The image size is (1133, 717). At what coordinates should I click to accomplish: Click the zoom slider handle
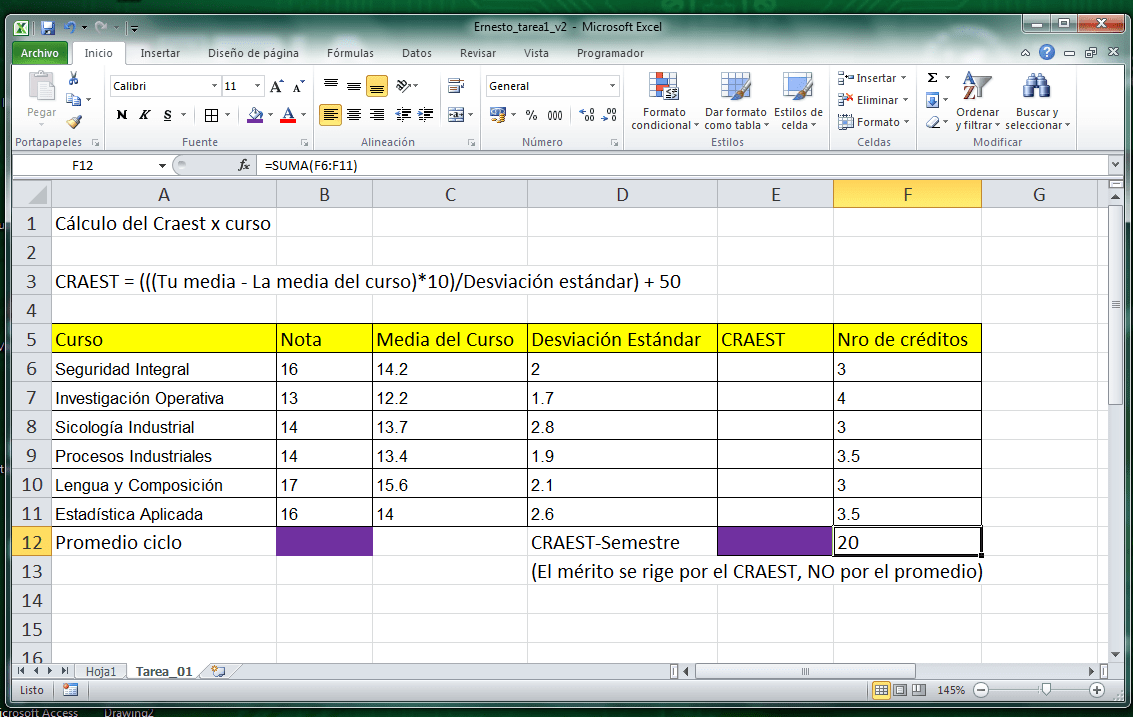(x=1046, y=690)
